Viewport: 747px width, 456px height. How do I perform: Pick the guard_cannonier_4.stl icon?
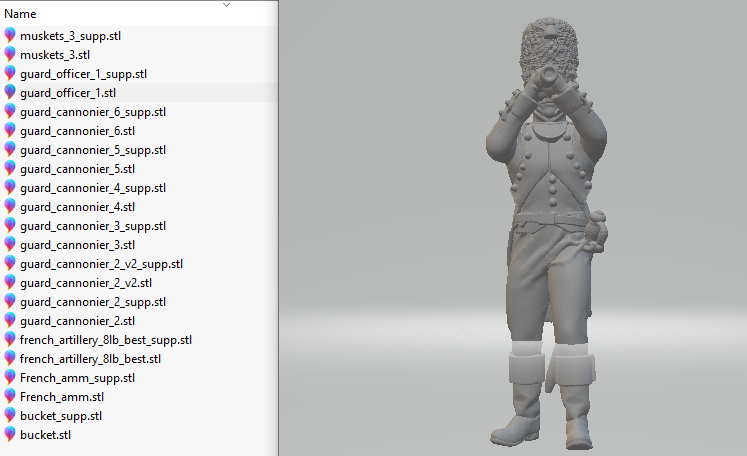[x=10, y=207]
